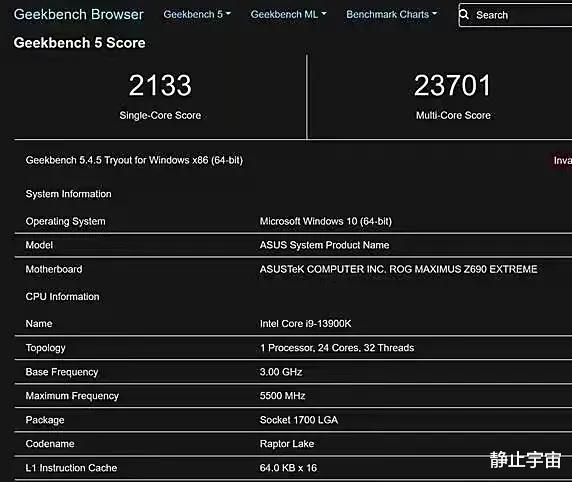Click the Name row label
This screenshot has width=572, height=482.
click(39, 324)
